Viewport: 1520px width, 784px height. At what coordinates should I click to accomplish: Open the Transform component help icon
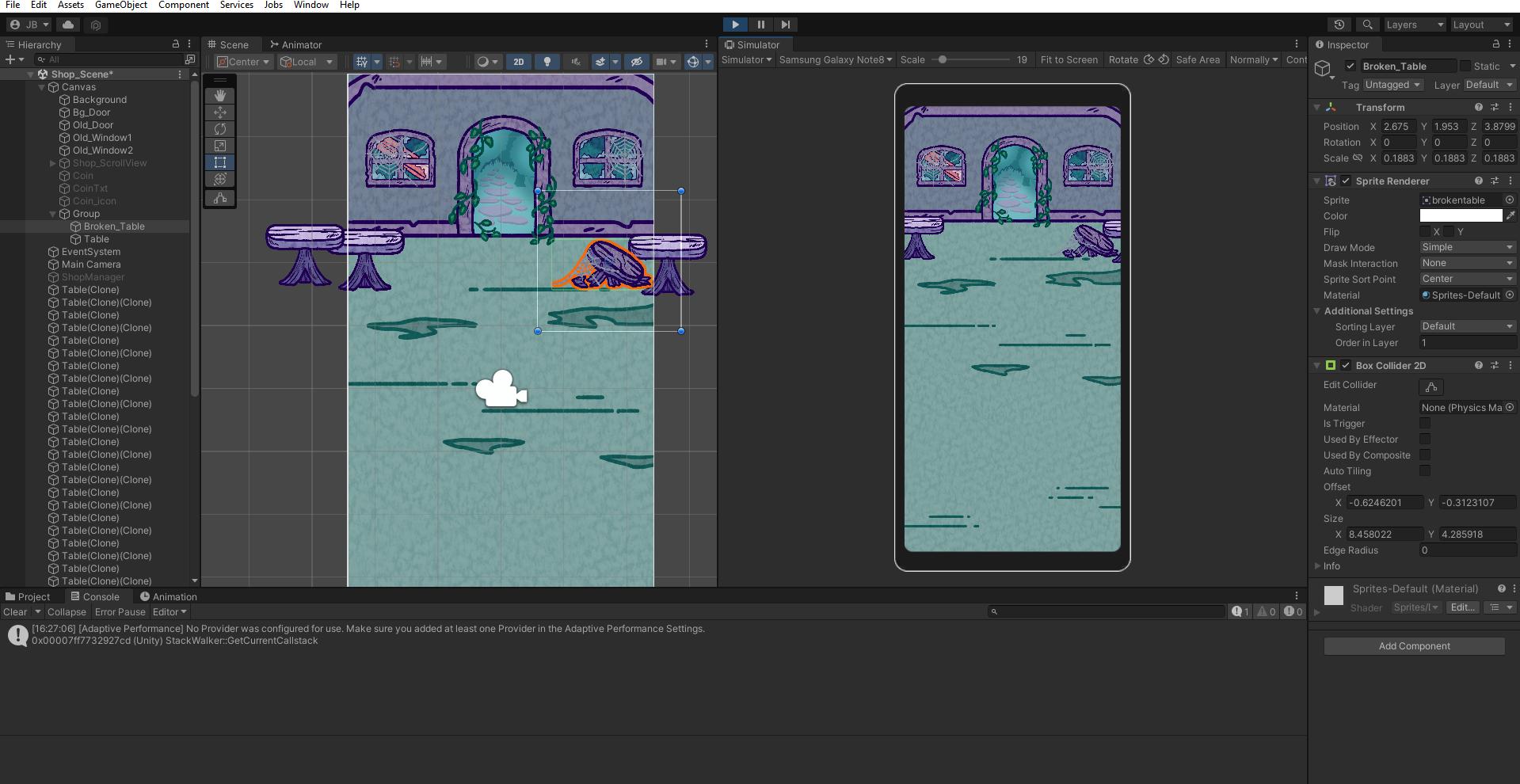(x=1478, y=107)
